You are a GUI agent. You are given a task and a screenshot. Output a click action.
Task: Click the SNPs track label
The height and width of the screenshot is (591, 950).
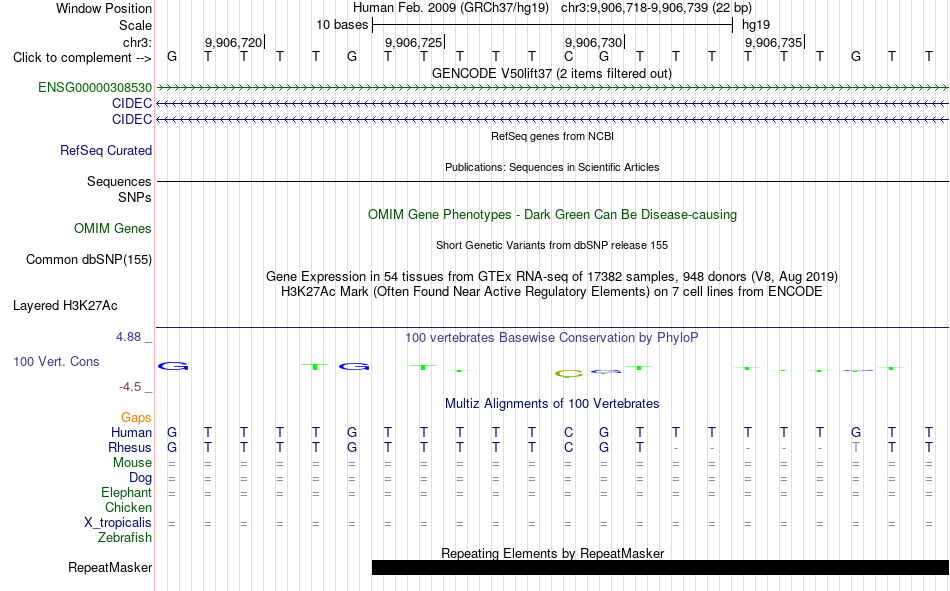click(135, 197)
